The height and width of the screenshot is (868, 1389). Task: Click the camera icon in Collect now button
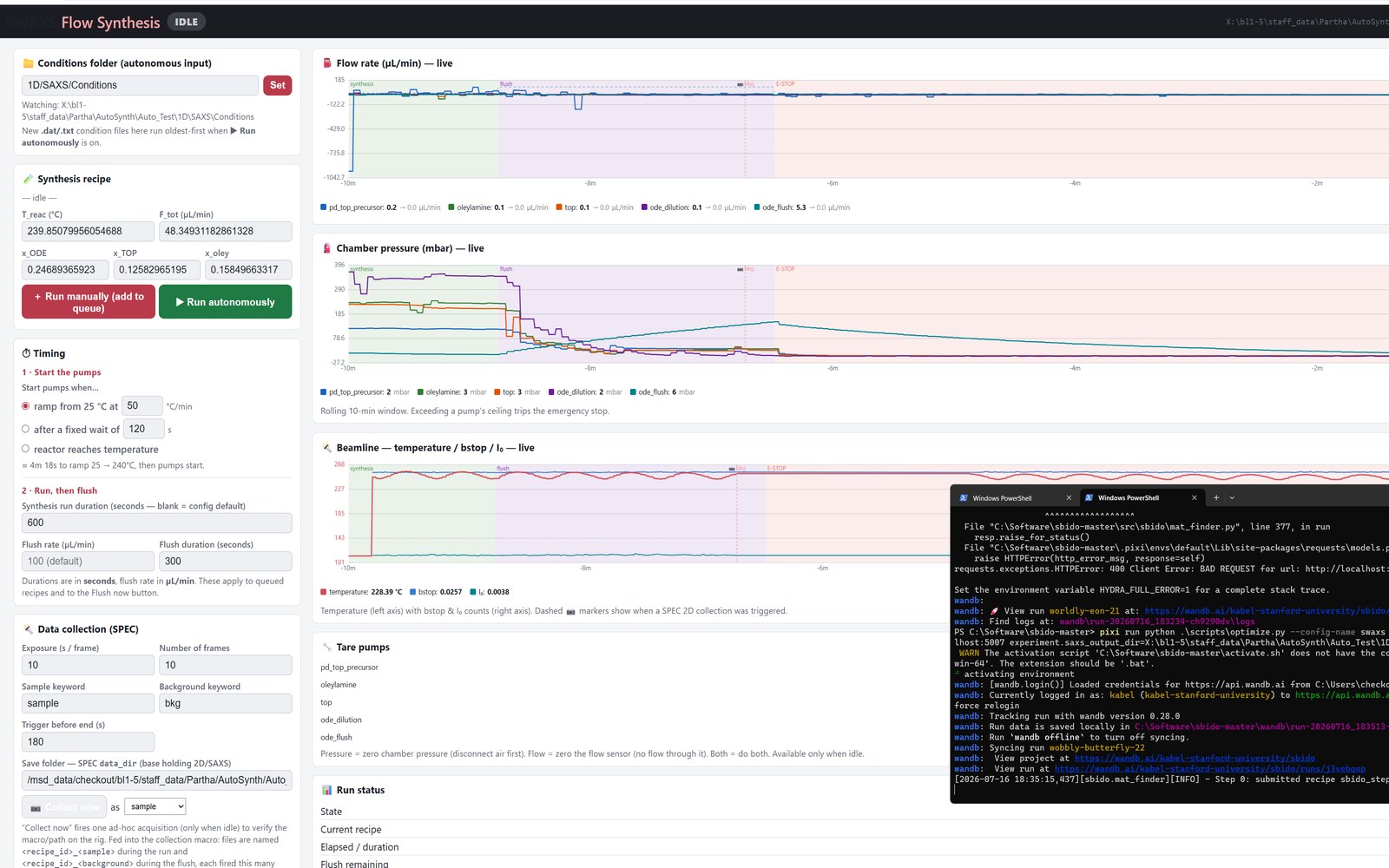(x=36, y=807)
